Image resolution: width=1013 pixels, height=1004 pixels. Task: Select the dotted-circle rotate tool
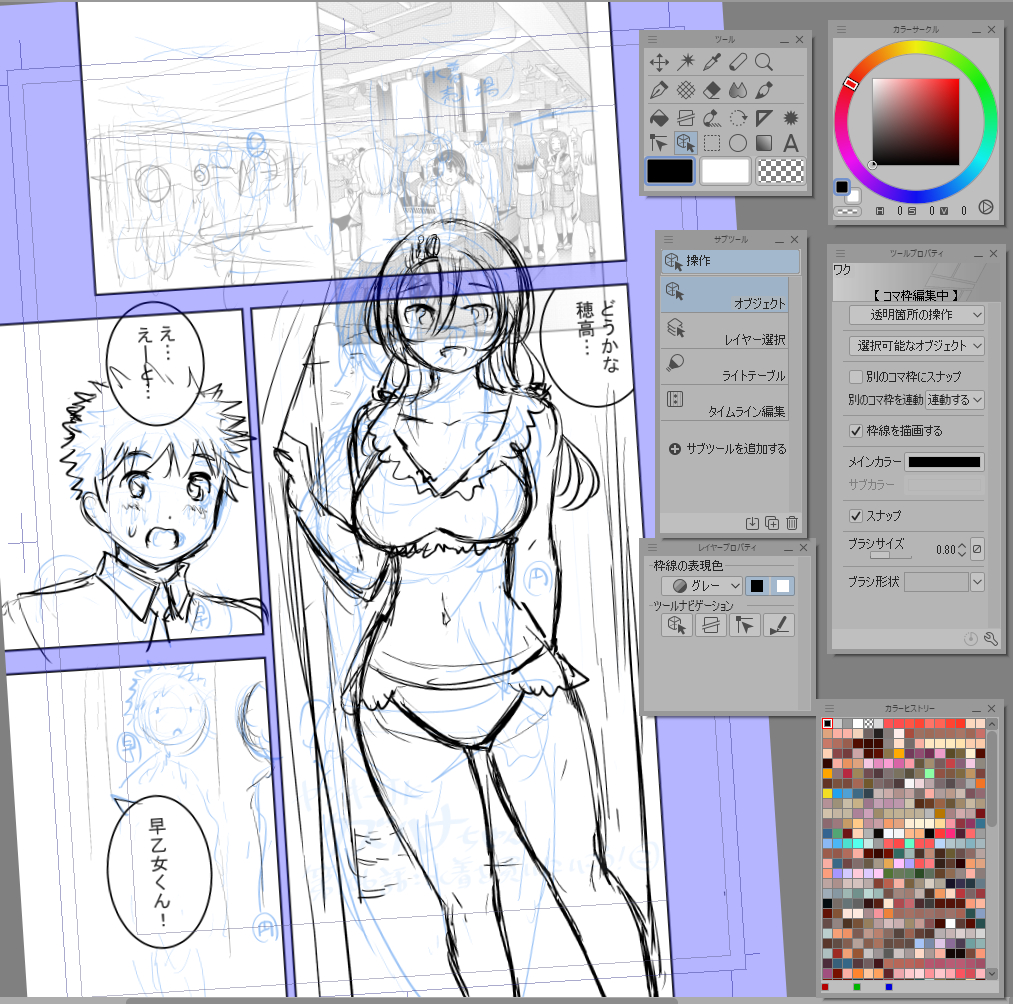[738, 118]
